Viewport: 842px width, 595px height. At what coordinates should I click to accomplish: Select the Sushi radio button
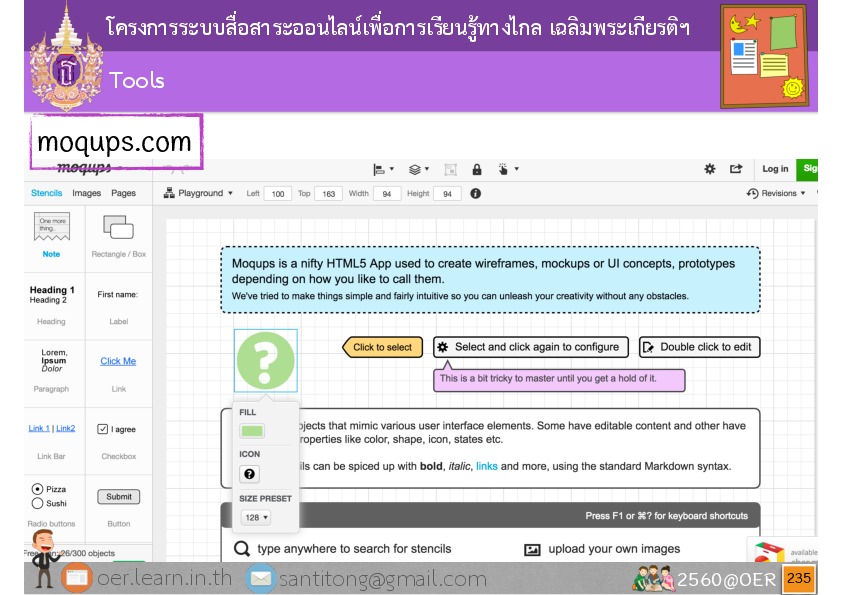(37, 503)
